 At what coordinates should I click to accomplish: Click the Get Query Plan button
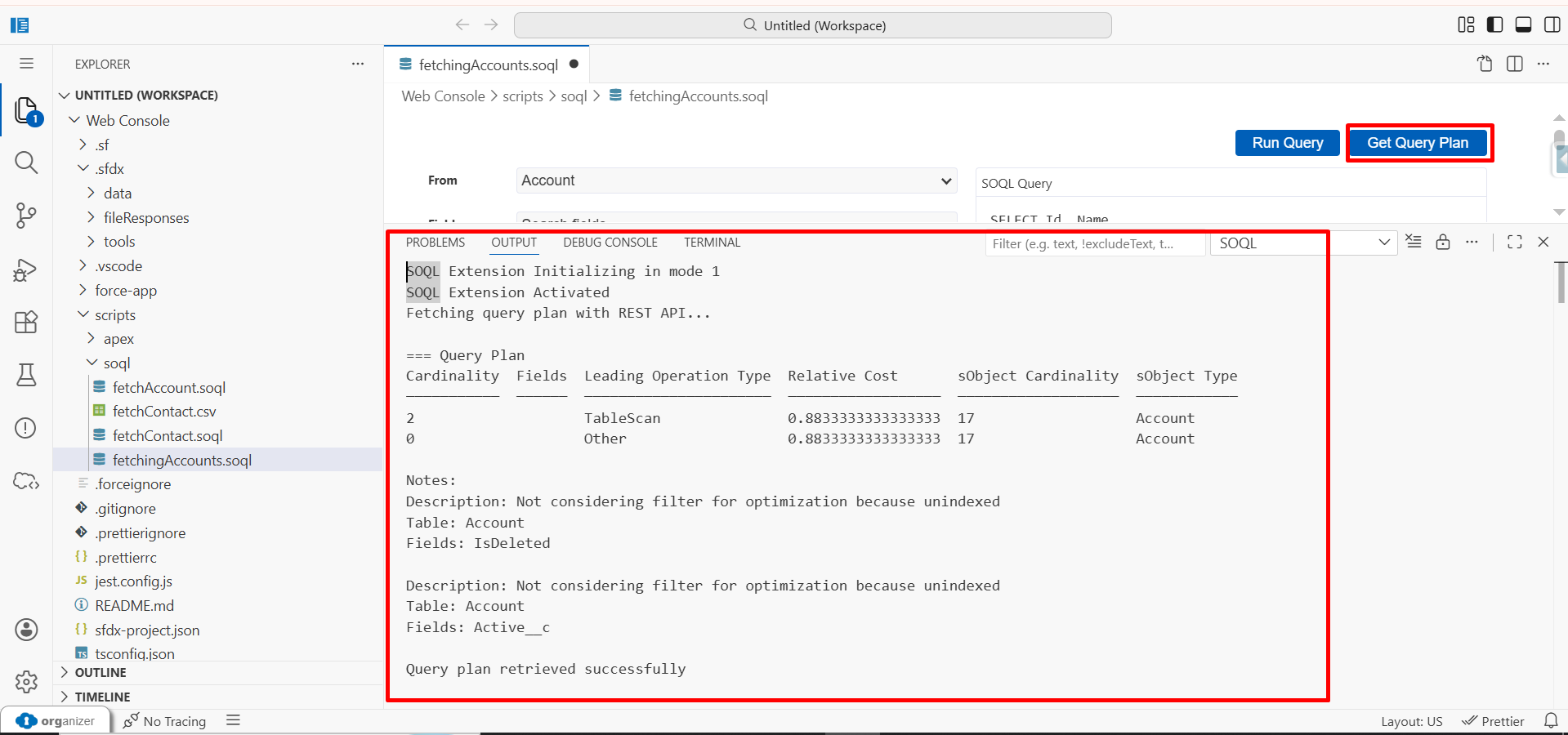1418,143
